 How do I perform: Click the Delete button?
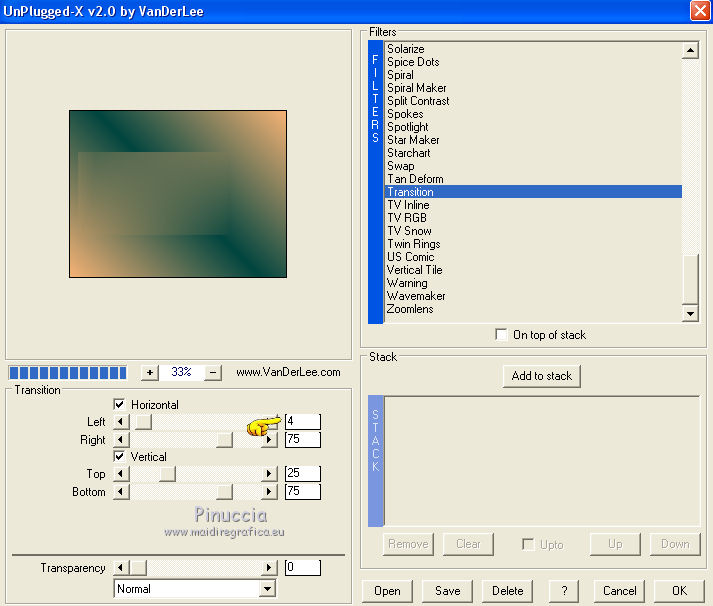[x=507, y=591]
